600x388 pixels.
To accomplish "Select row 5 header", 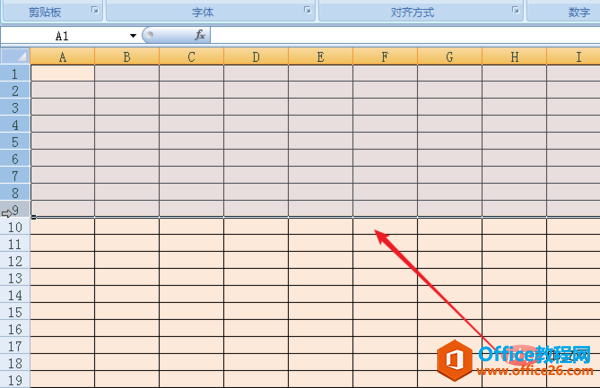I will coord(15,141).
